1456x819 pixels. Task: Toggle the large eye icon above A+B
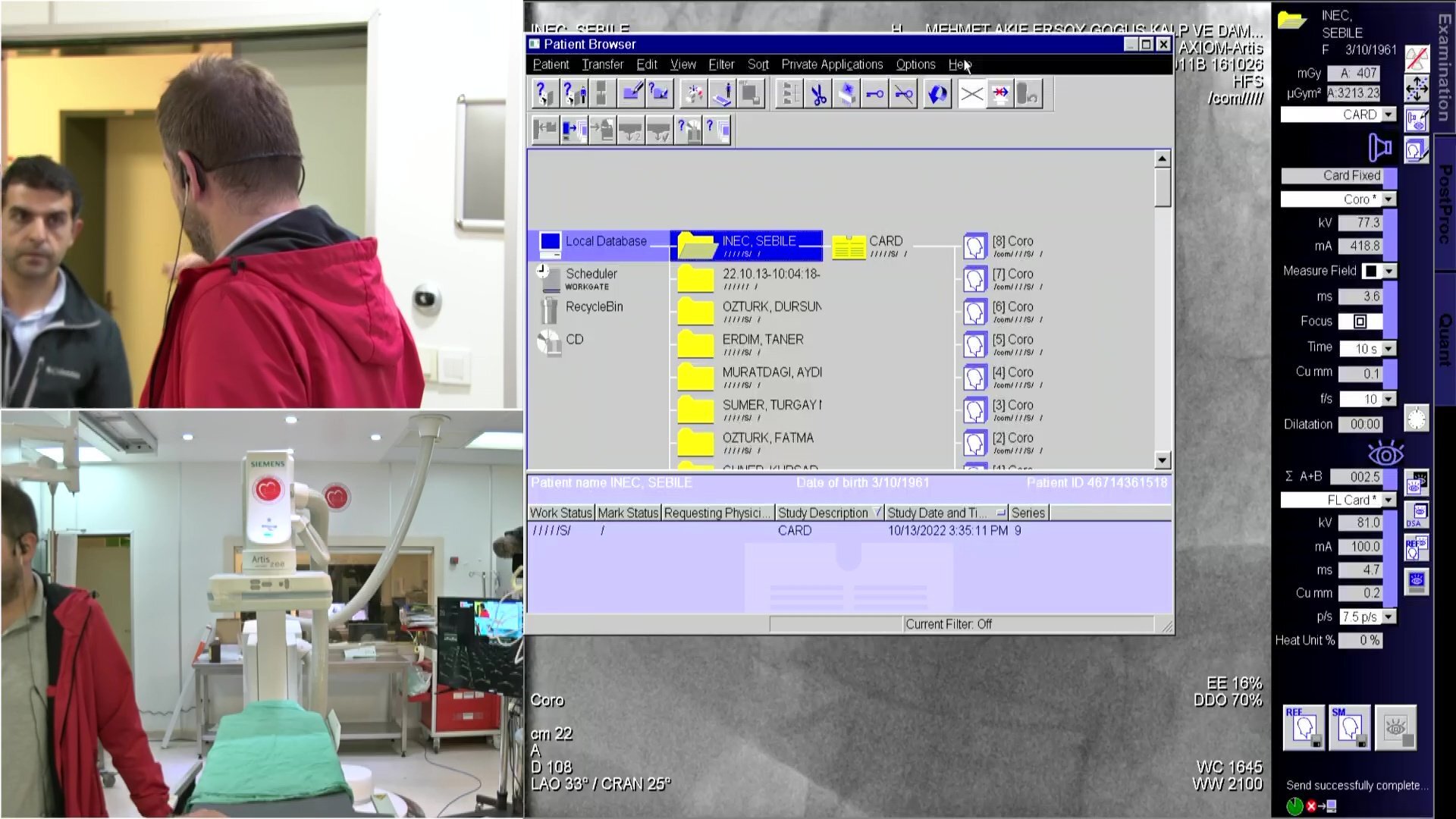pyautogui.click(x=1385, y=454)
